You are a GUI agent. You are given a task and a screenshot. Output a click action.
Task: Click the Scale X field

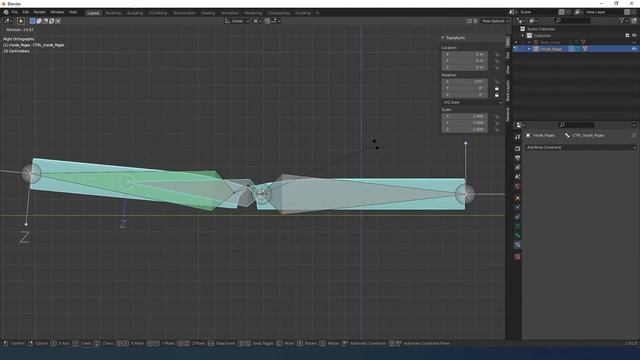click(x=464, y=116)
